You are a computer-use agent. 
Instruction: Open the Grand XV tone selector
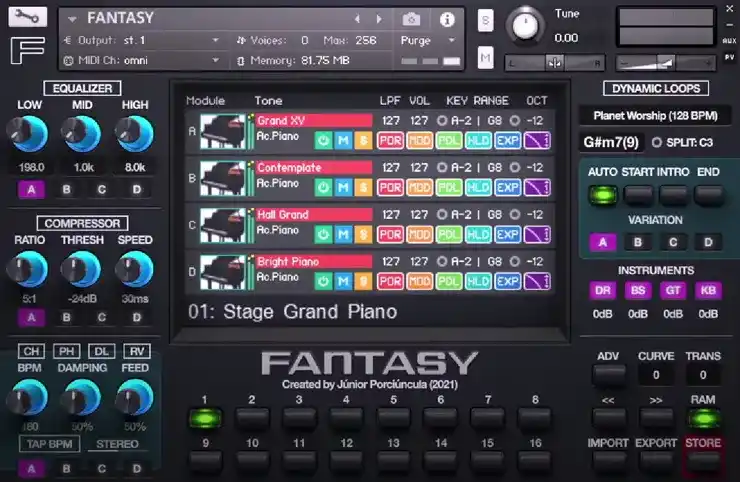(x=314, y=121)
